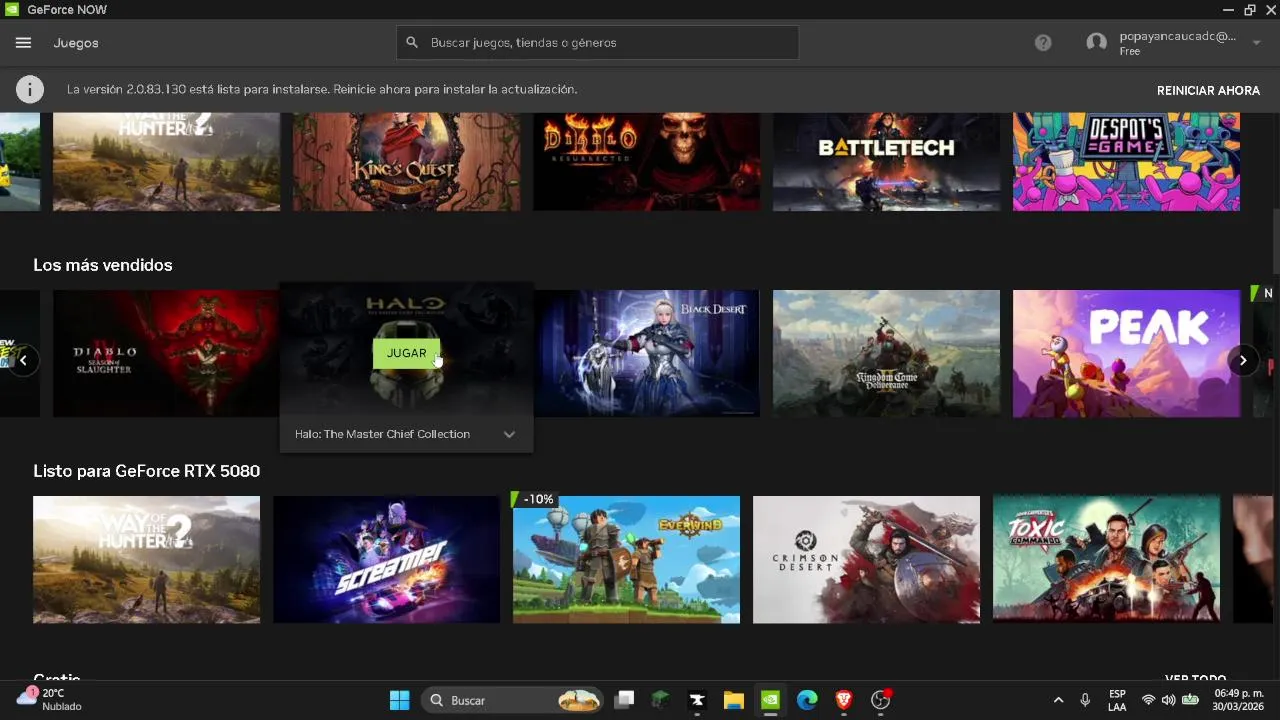
Task: Open Task View in taskbar
Action: click(x=624, y=700)
